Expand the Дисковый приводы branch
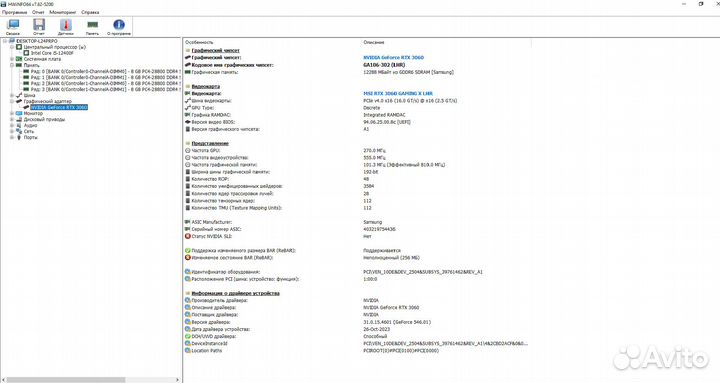 pyautogui.click(x=12, y=119)
